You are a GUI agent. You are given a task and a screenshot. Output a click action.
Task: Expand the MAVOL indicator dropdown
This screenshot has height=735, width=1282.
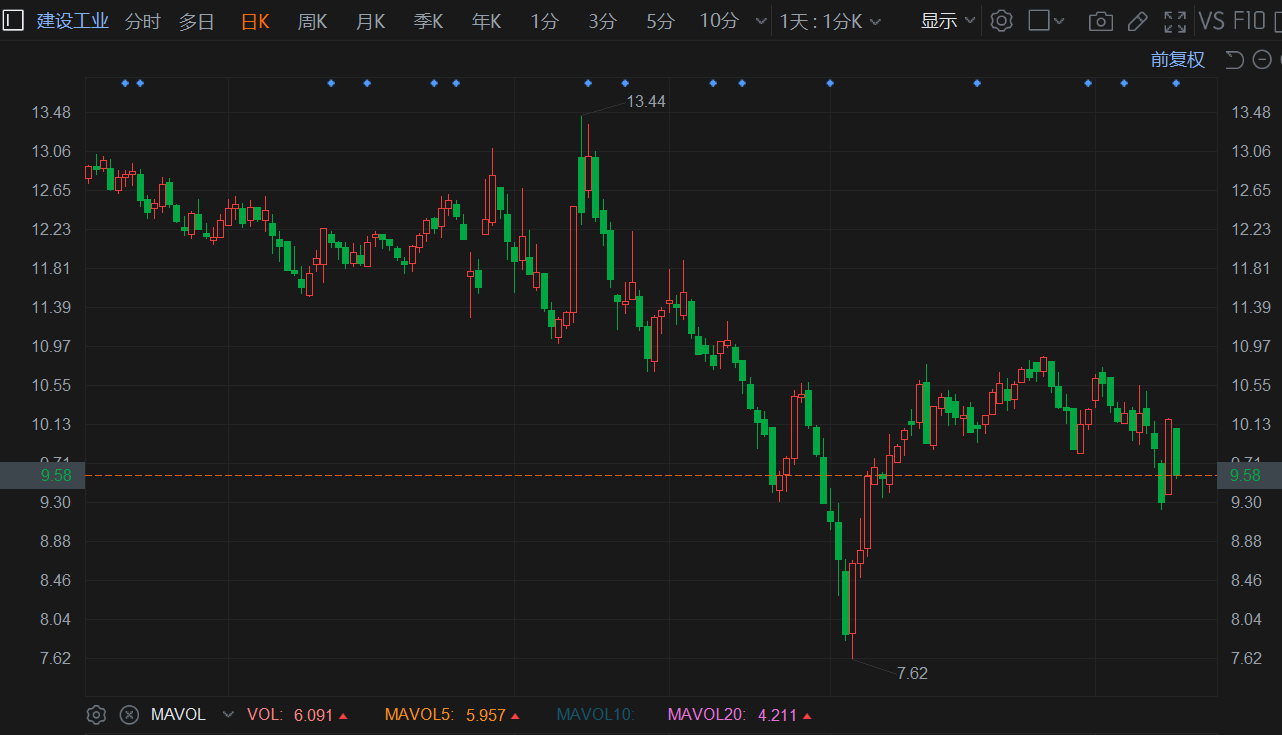coord(228,714)
